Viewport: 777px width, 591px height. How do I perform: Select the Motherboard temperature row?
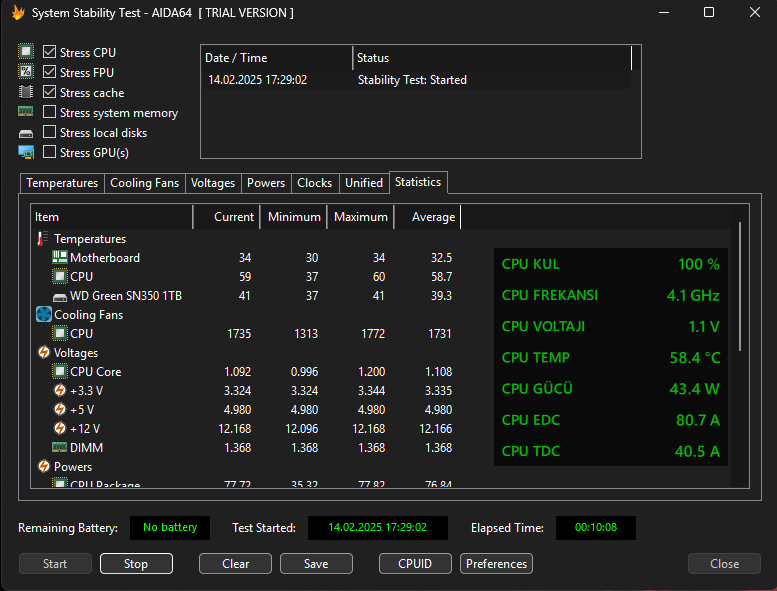point(246,258)
